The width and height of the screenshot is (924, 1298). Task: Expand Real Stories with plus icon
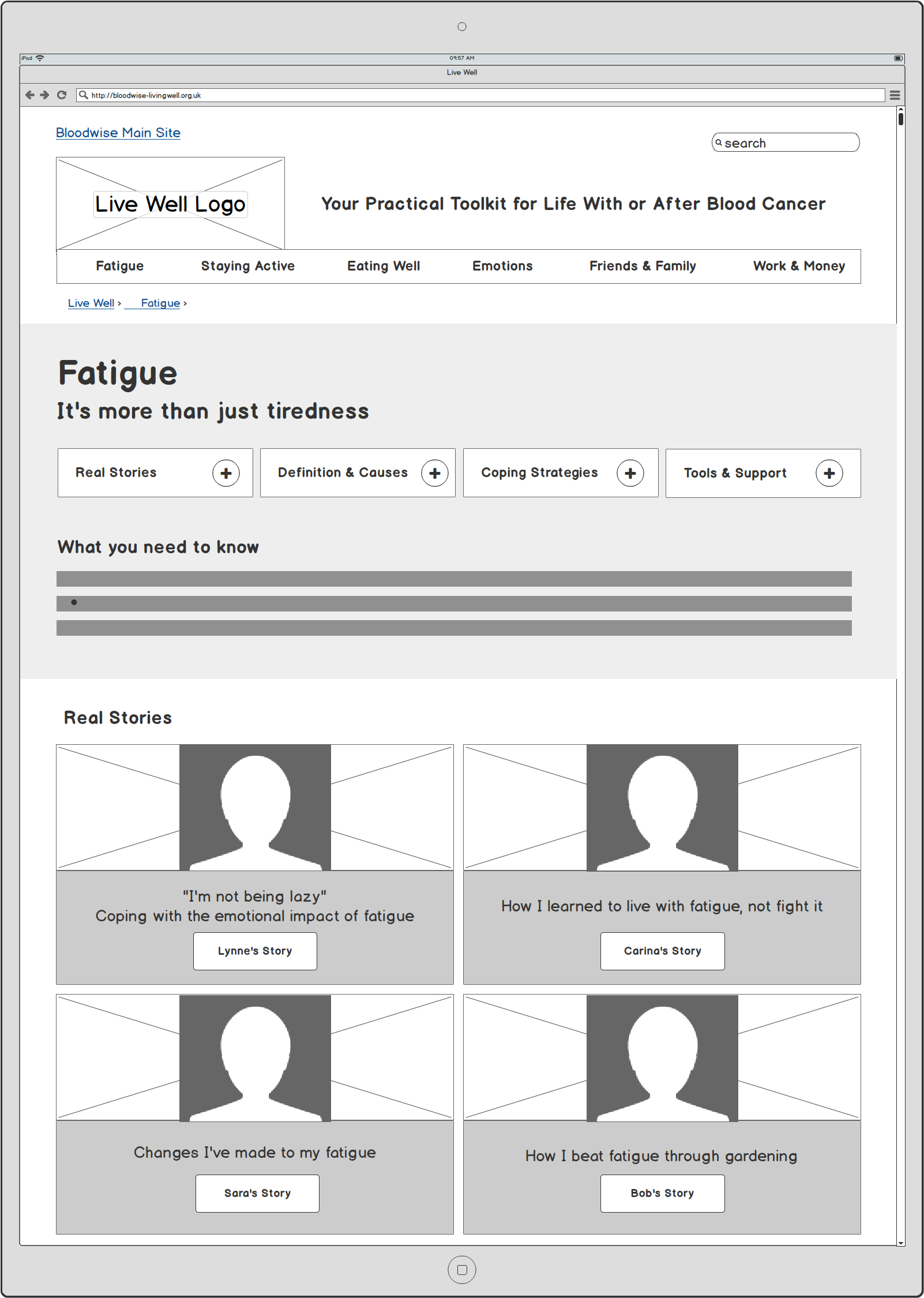[226, 473]
